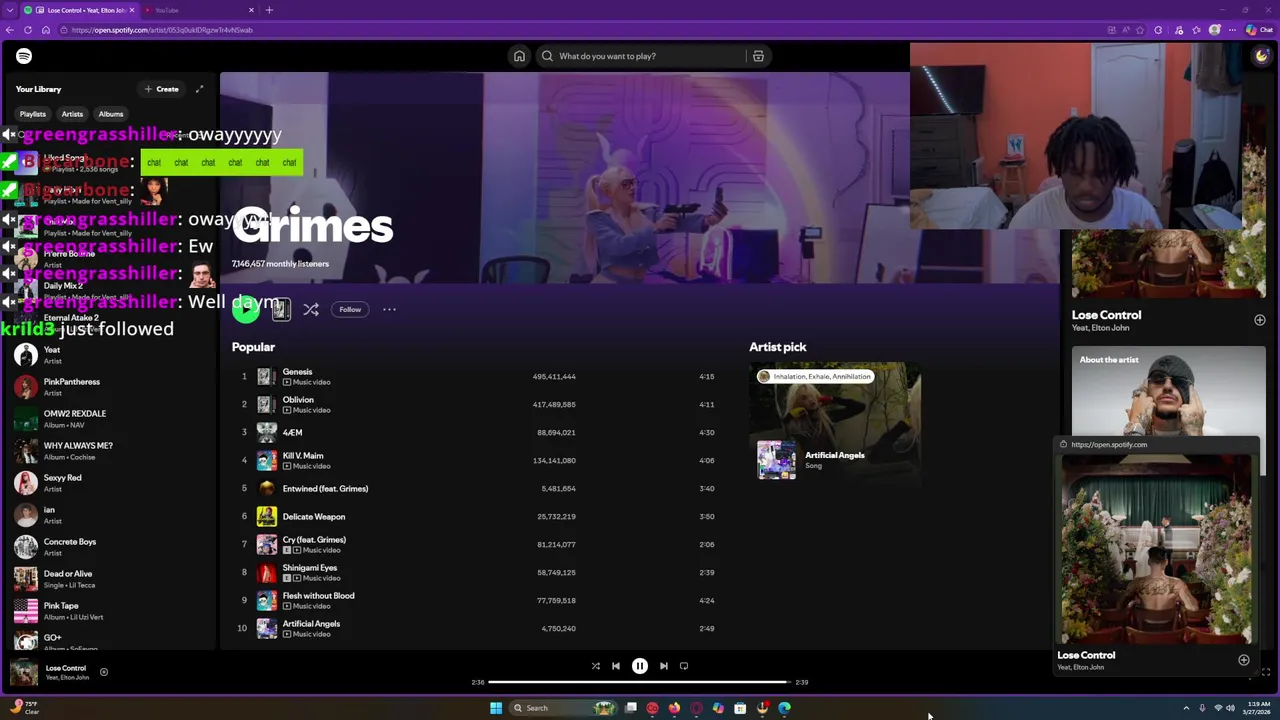Add this page to favorites star
The image size is (1280, 720).
(x=1139, y=30)
